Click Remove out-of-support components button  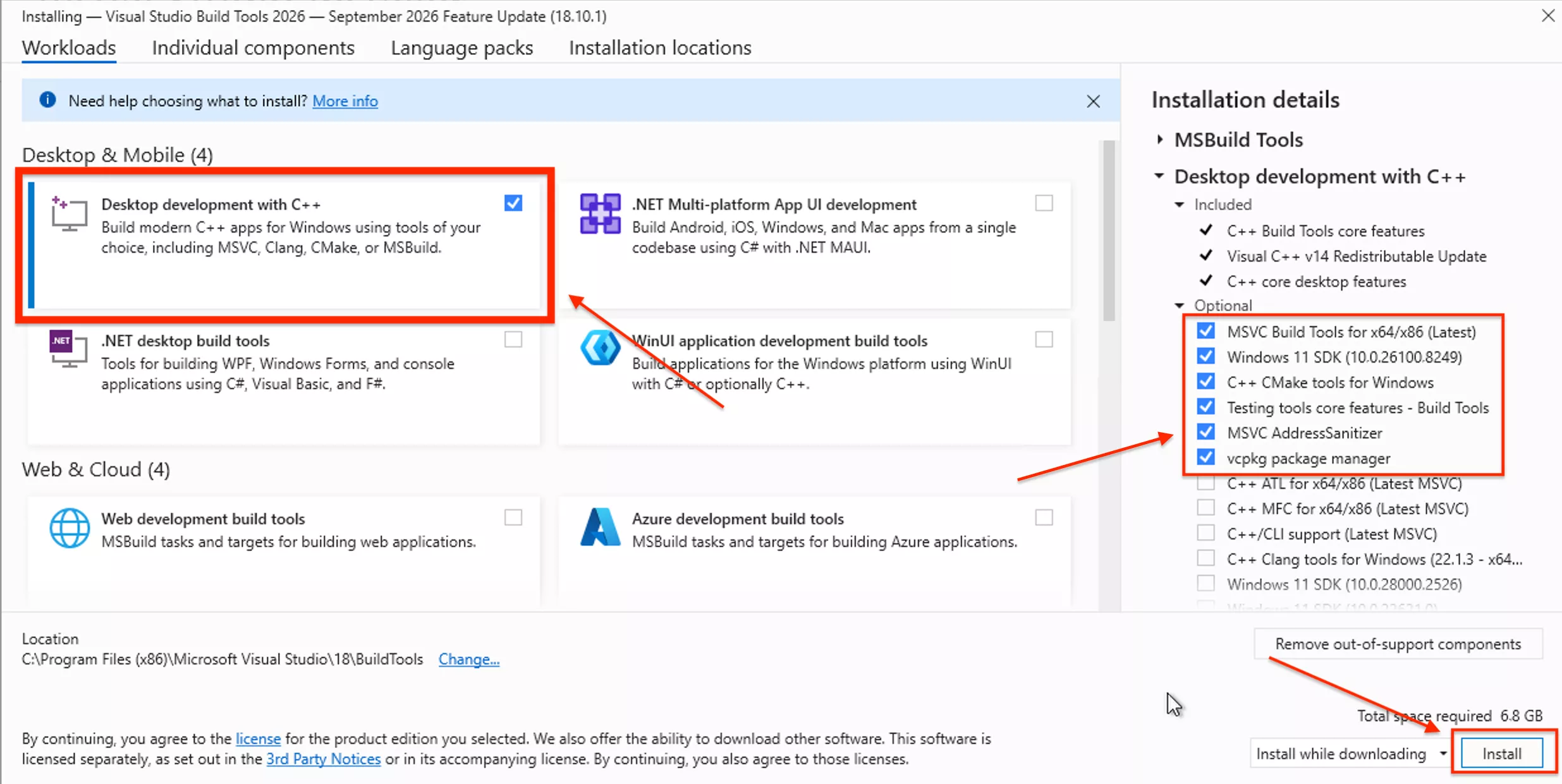point(1398,644)
